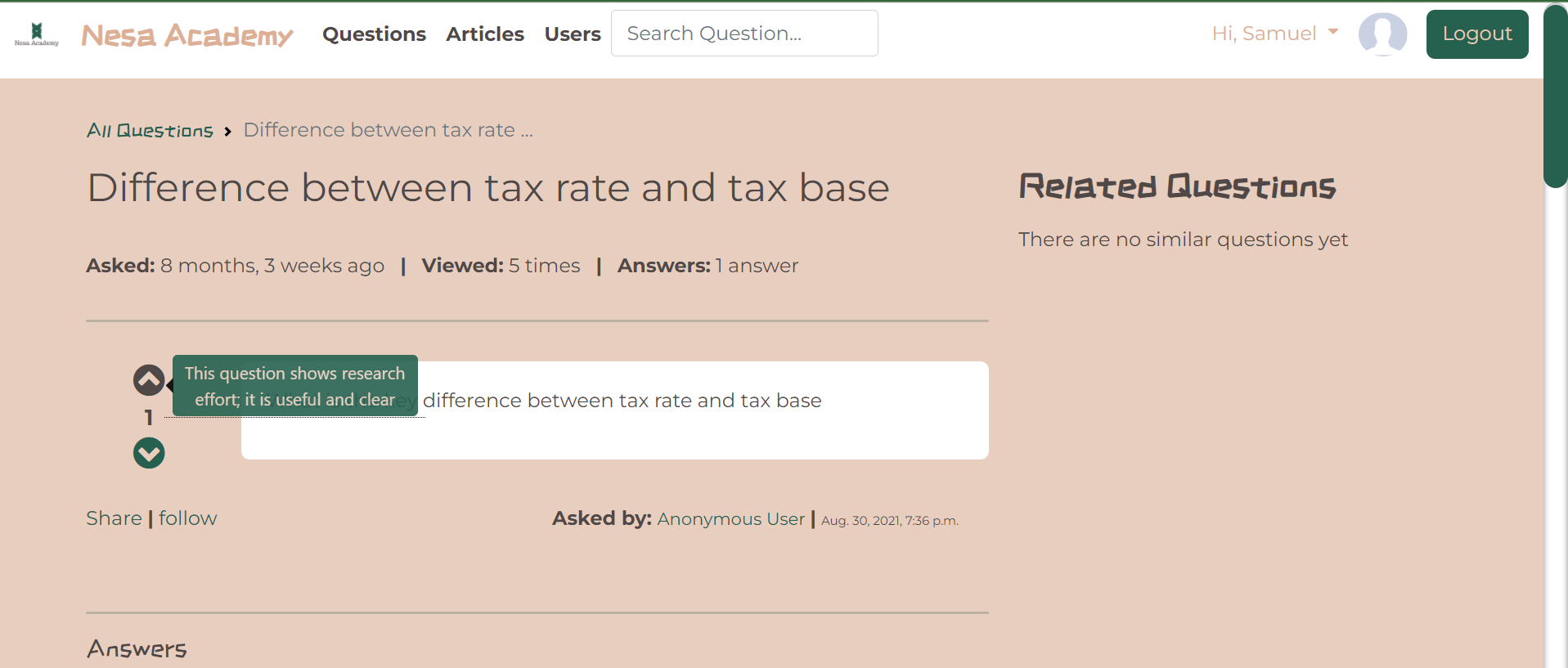Follow this question
1568x668 pixels.
point(187,518)
